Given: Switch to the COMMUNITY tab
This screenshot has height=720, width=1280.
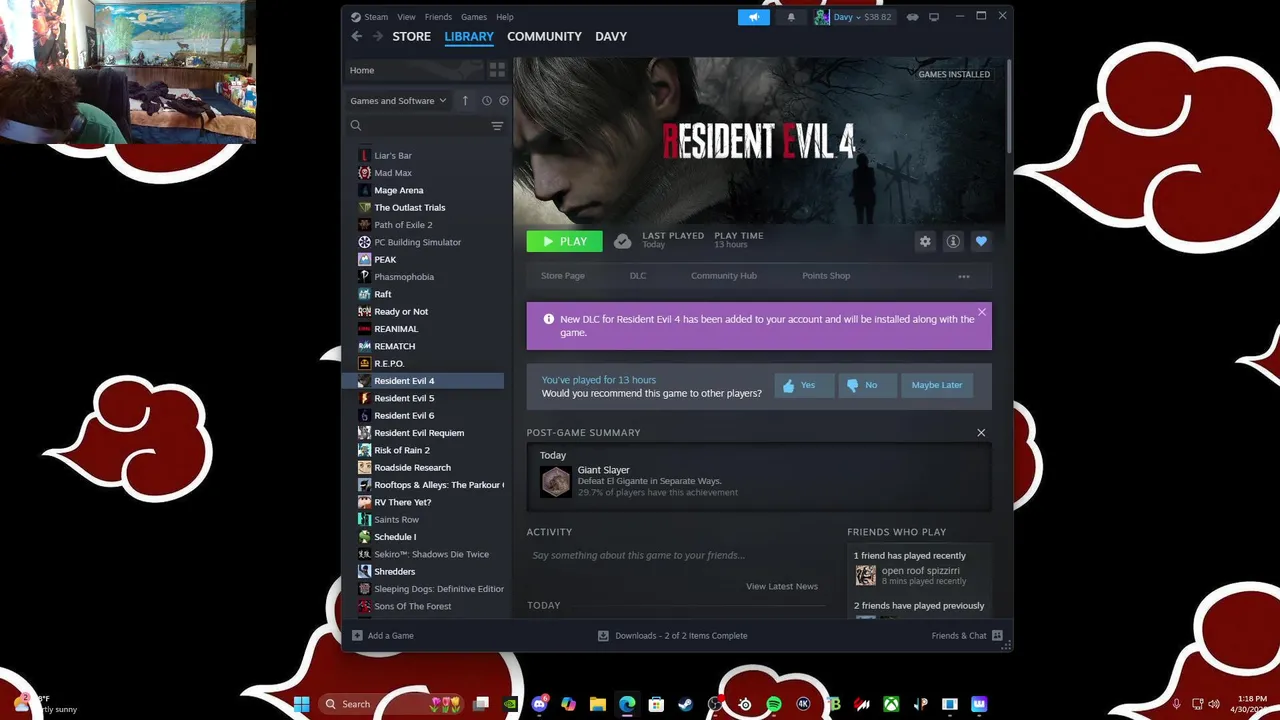Looking at the screenshot, I should [544, 36].
